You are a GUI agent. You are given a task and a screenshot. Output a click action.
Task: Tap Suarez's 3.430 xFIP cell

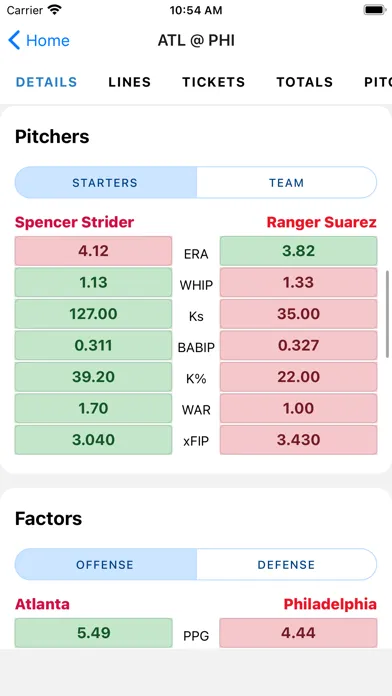(298, 440)
